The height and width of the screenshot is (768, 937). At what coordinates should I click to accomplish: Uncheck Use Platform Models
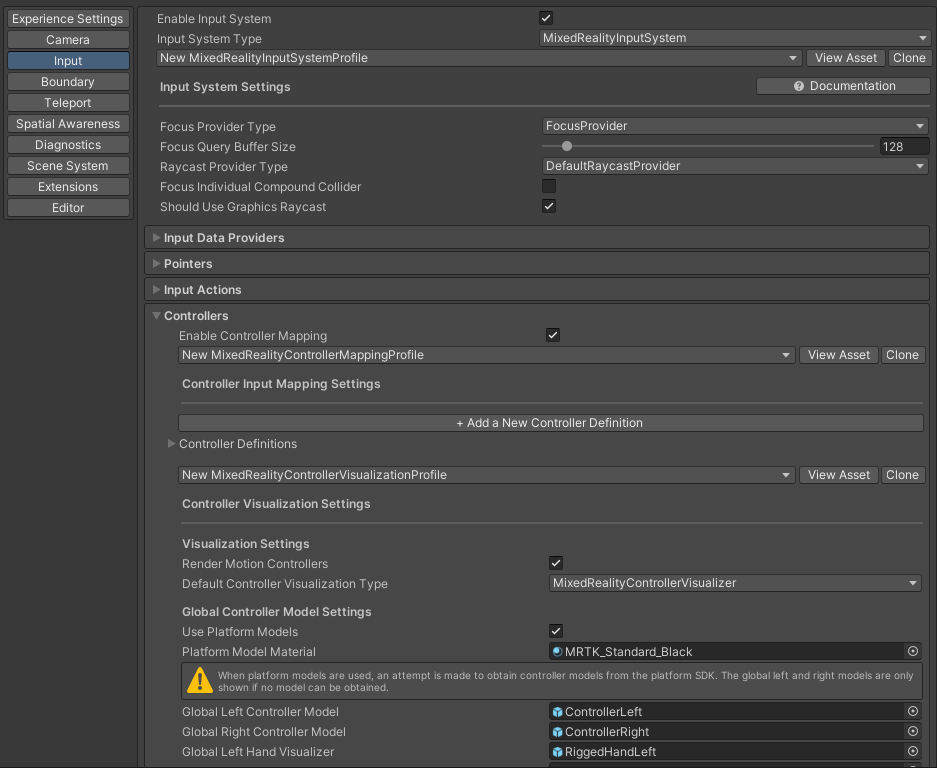click(555, 631)
